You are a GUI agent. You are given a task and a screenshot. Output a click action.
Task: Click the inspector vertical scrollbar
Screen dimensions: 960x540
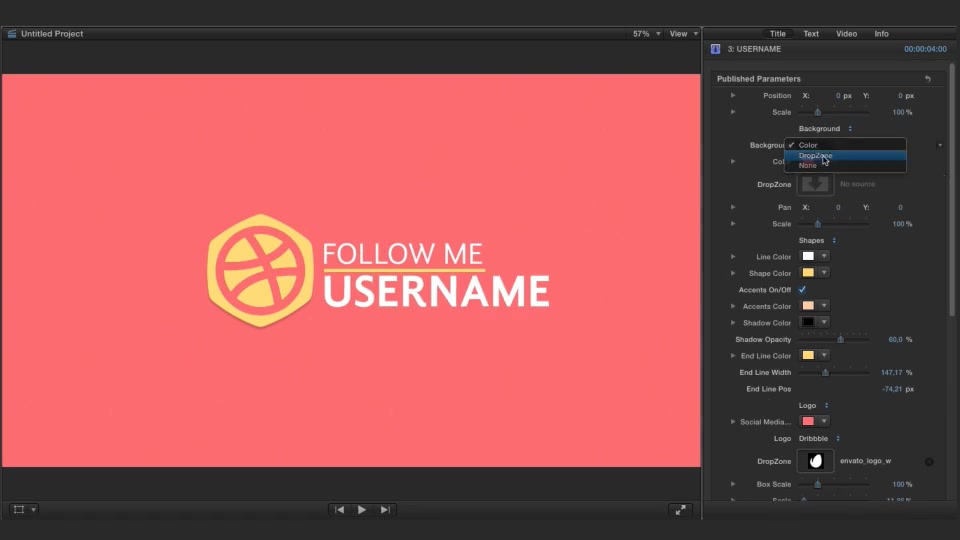point(952,190)
